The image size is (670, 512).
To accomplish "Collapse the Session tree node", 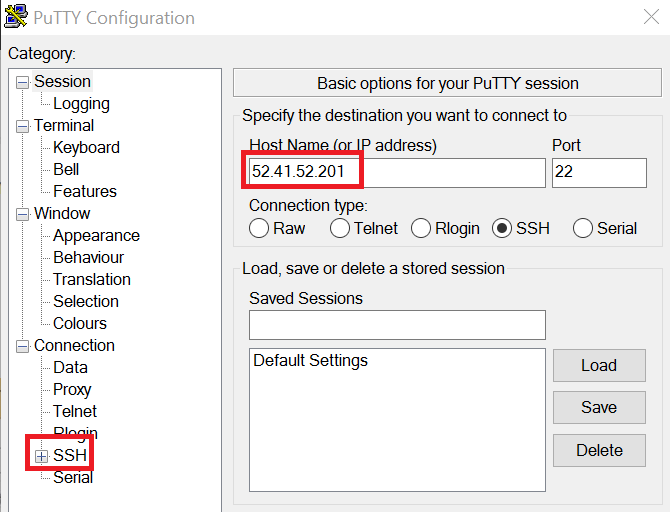I will [22, 82].
